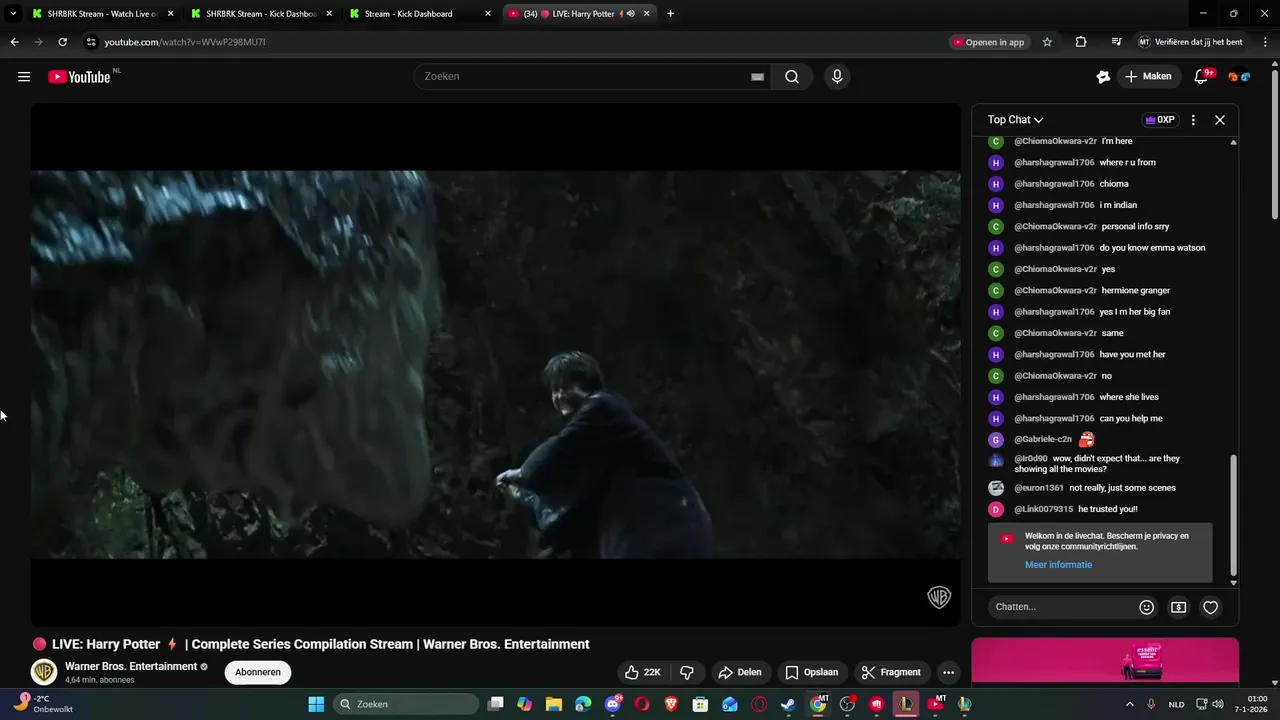Focus the YouTube Zoeken search field
The width and height of the screenshot is (1280, 720).
[x=592, y=77]
